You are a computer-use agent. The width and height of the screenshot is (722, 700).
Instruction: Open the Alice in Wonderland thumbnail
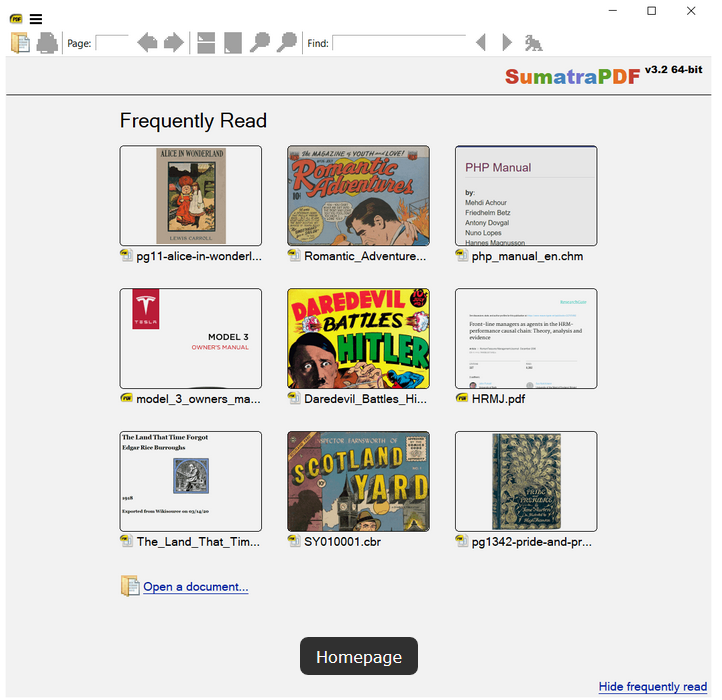point(191,196)
